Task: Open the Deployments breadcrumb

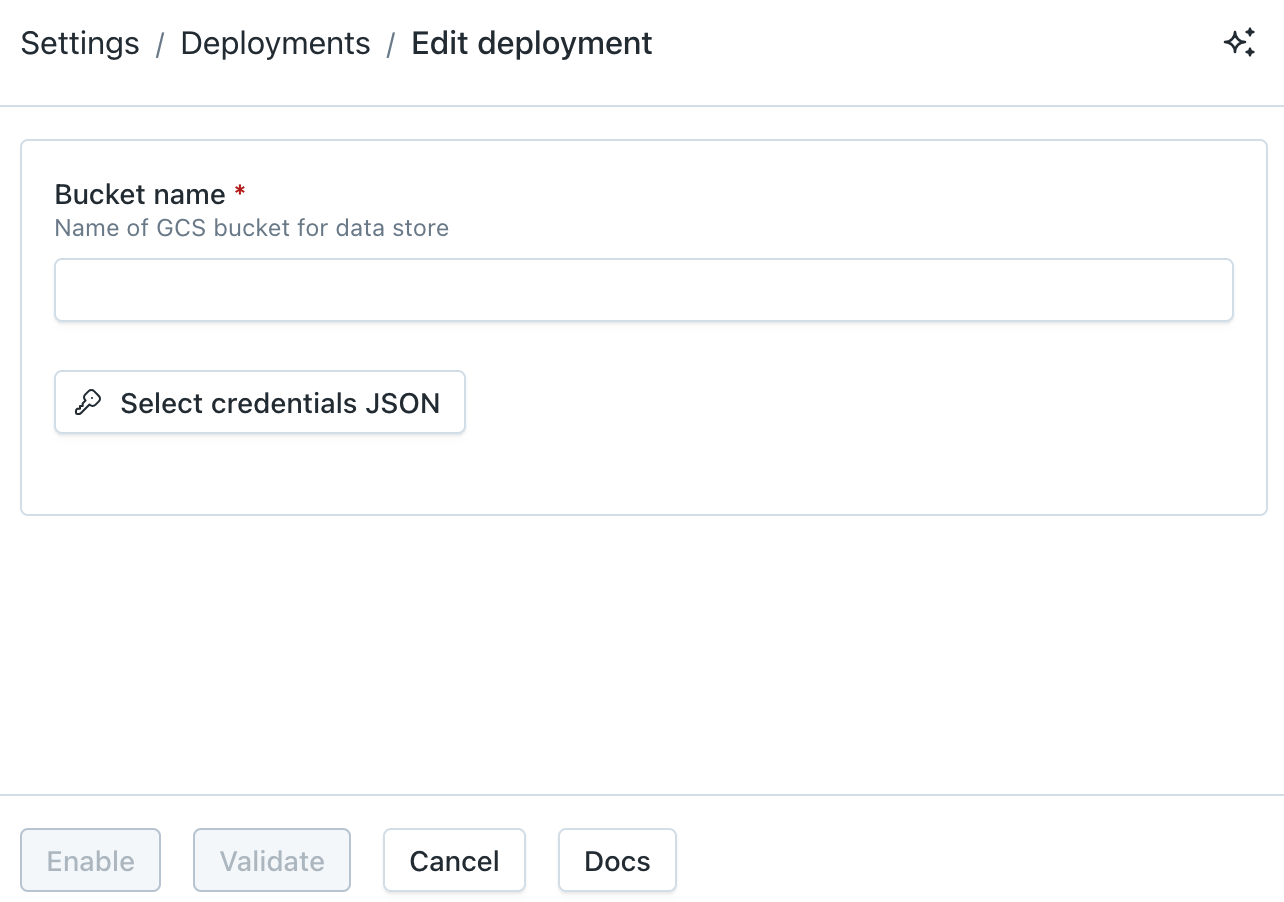Action: 275,44
